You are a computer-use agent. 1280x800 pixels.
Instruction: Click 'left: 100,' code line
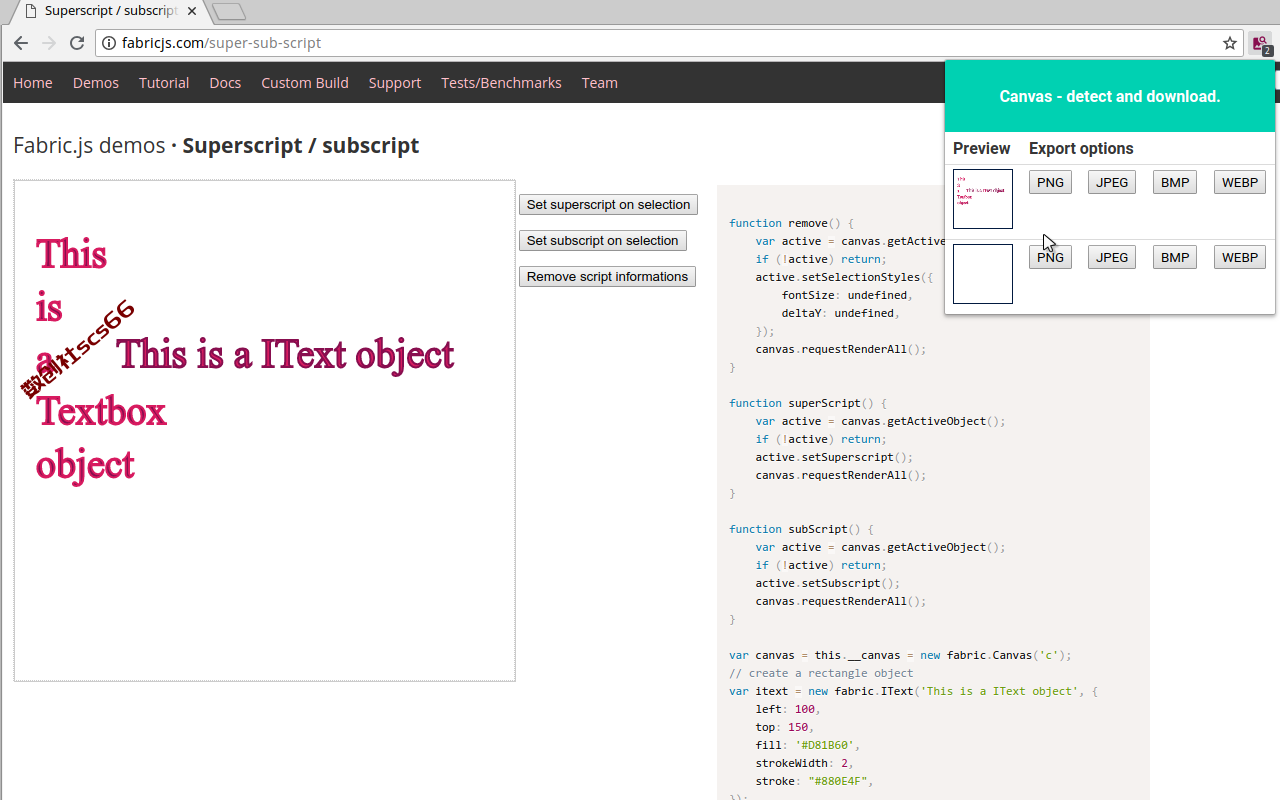point(788,709)
